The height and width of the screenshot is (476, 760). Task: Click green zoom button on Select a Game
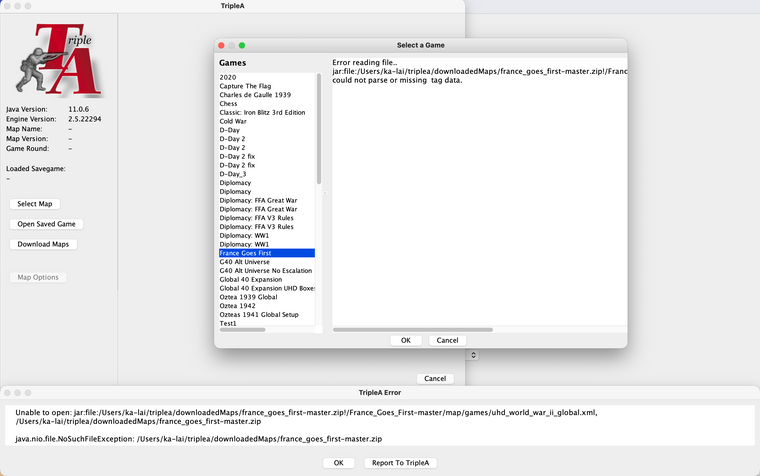click(x=242, y=45)
